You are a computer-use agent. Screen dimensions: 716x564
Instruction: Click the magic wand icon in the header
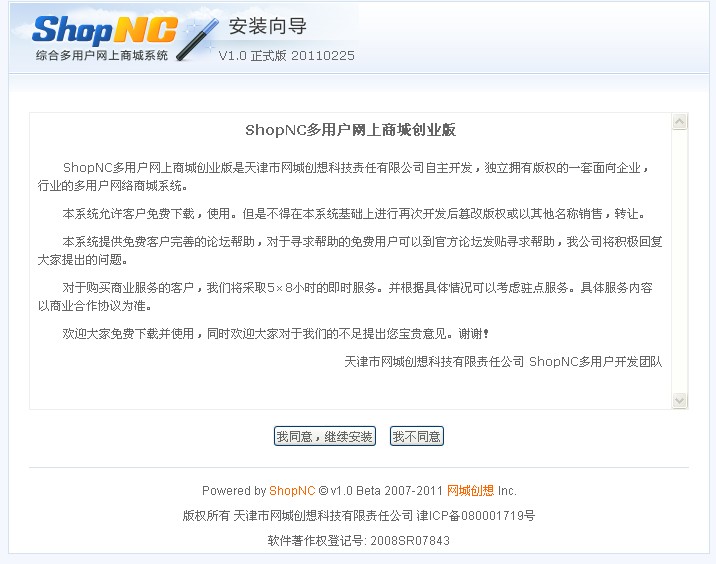(197, 39)
